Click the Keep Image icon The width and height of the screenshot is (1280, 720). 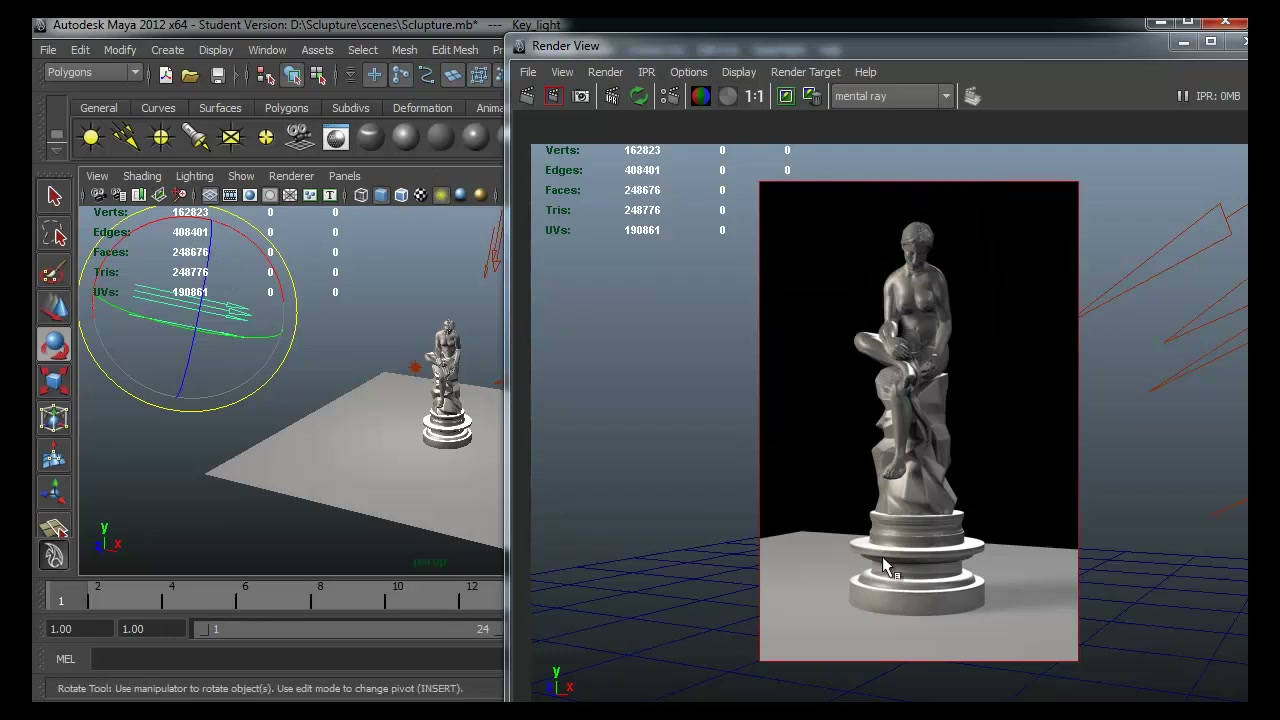tap(786, 96)
